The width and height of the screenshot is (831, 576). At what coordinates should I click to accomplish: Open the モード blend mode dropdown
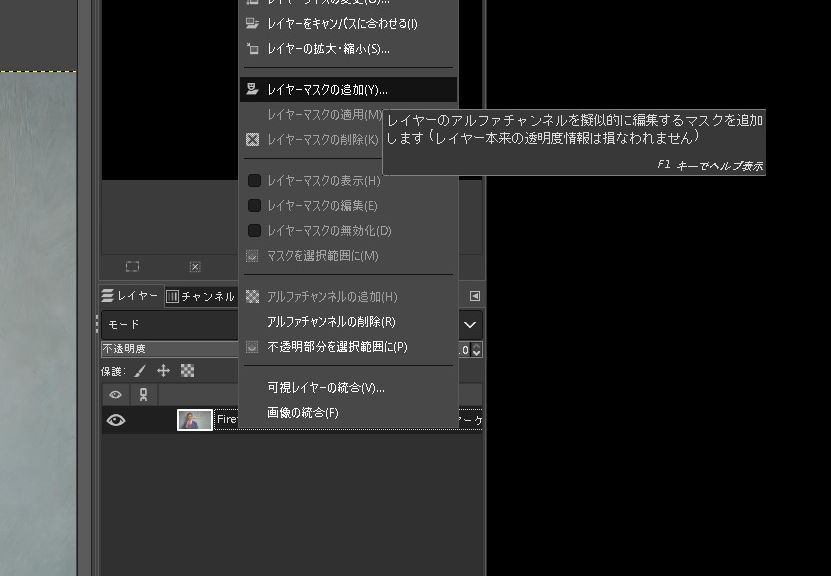(x=469, y=325)
